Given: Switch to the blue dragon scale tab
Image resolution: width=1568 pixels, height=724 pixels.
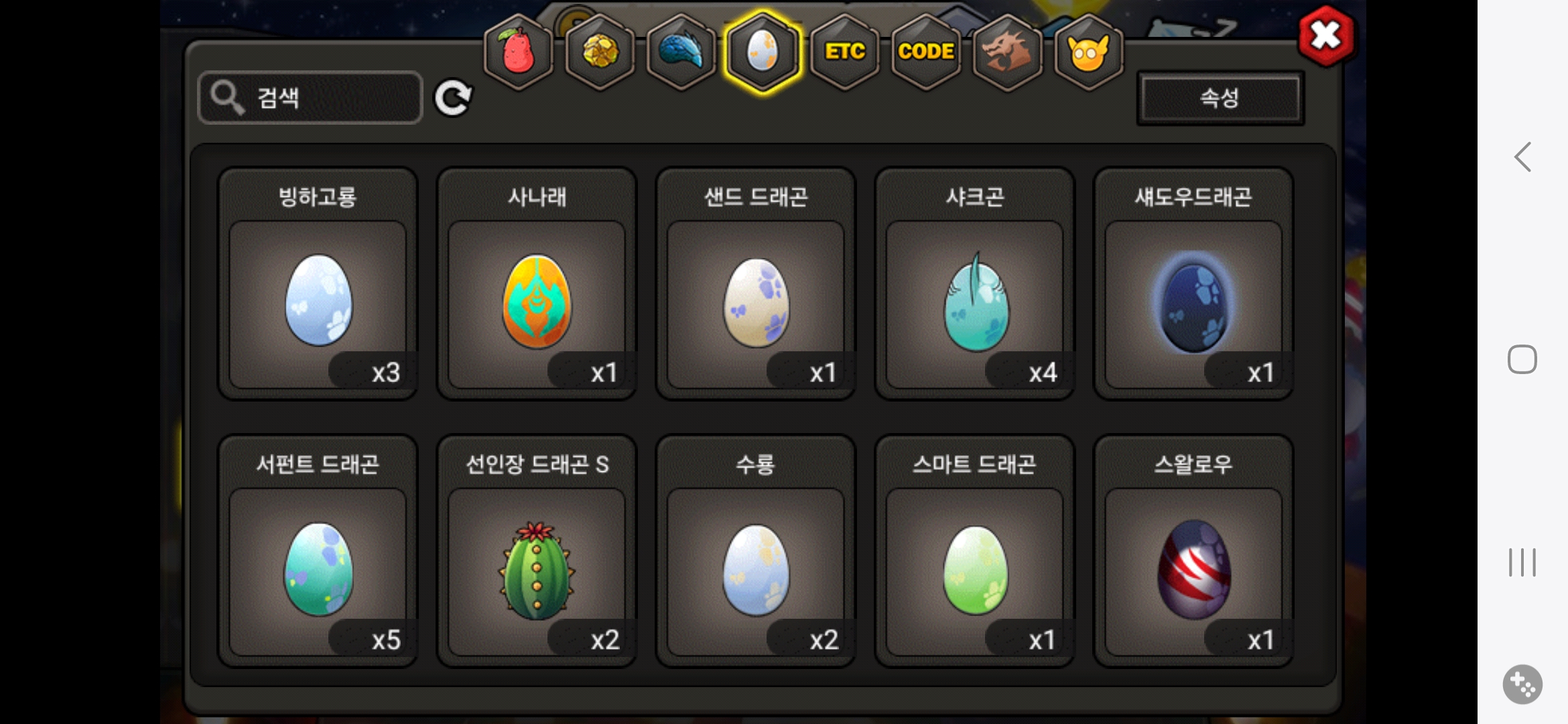Looking at the screenshot, I should [x=681, y=52].
